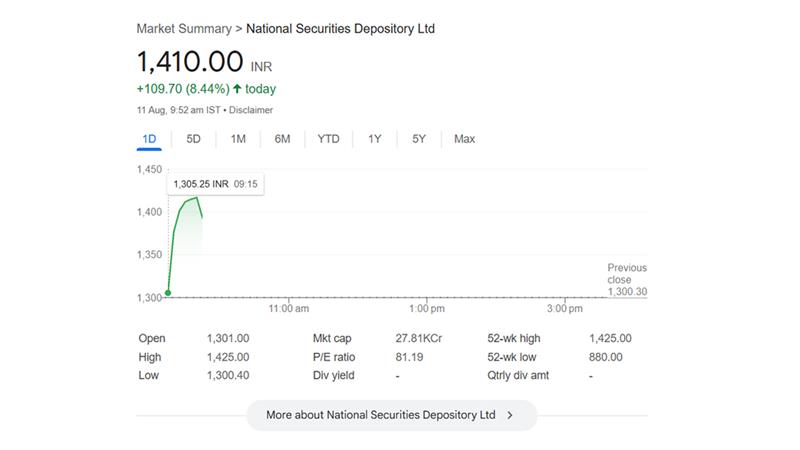The height and width of the screenshot is (450, 800).
Task: Switch to the YTD tab
Action: [328, 139]
